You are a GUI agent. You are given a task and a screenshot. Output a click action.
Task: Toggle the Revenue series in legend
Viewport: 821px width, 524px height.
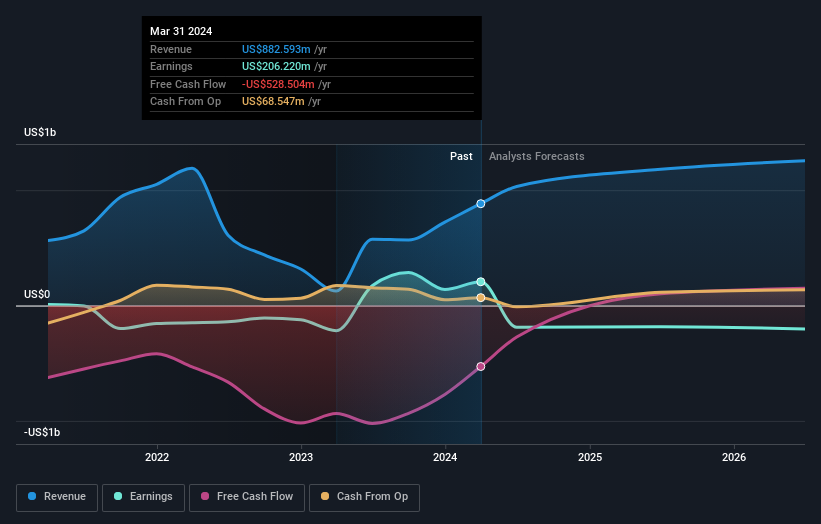click(x=57, y=497)
